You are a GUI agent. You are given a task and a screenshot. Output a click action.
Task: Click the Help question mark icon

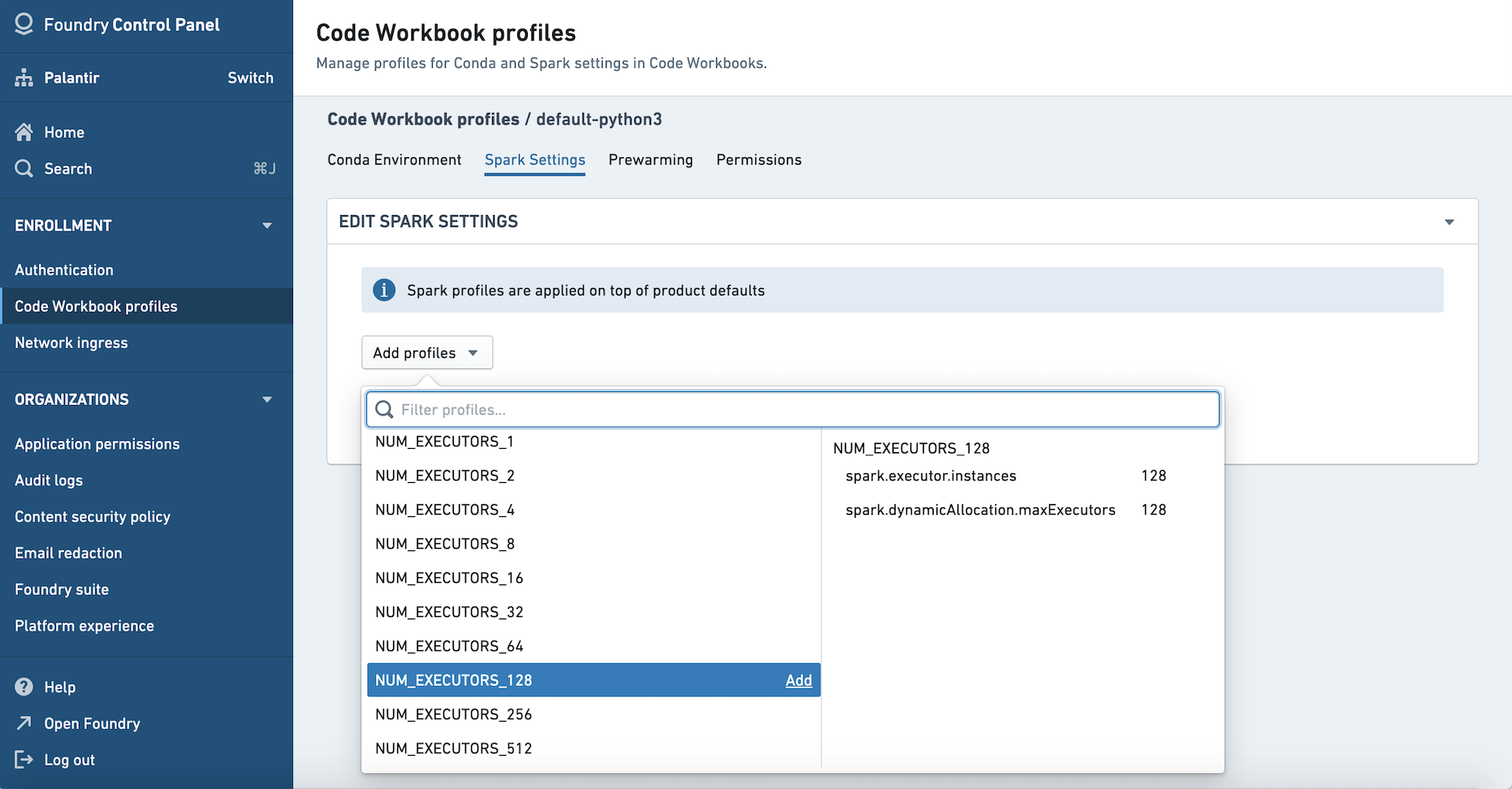pos(24,687)
